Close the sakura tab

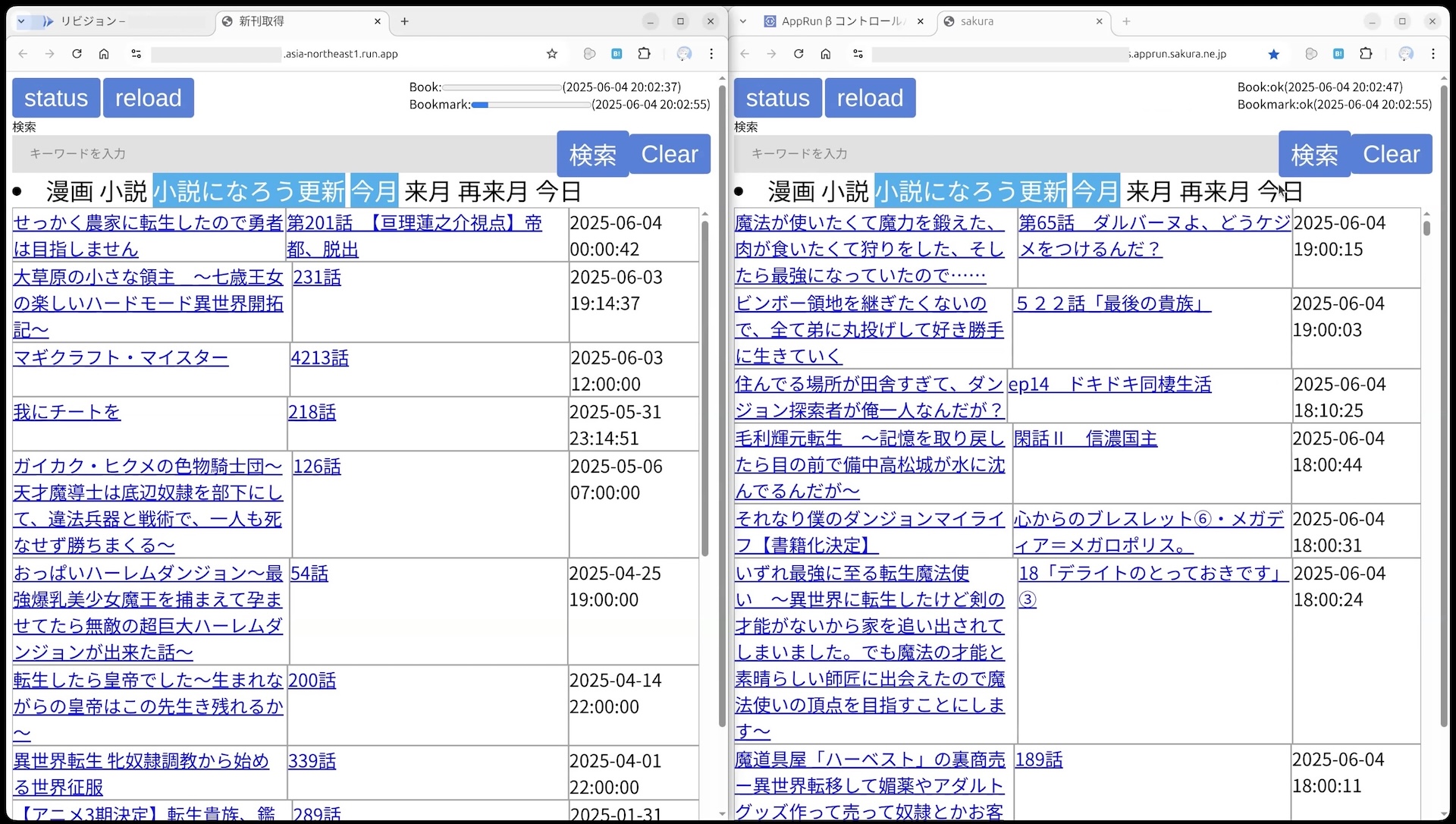click(x=1100, y=21)
